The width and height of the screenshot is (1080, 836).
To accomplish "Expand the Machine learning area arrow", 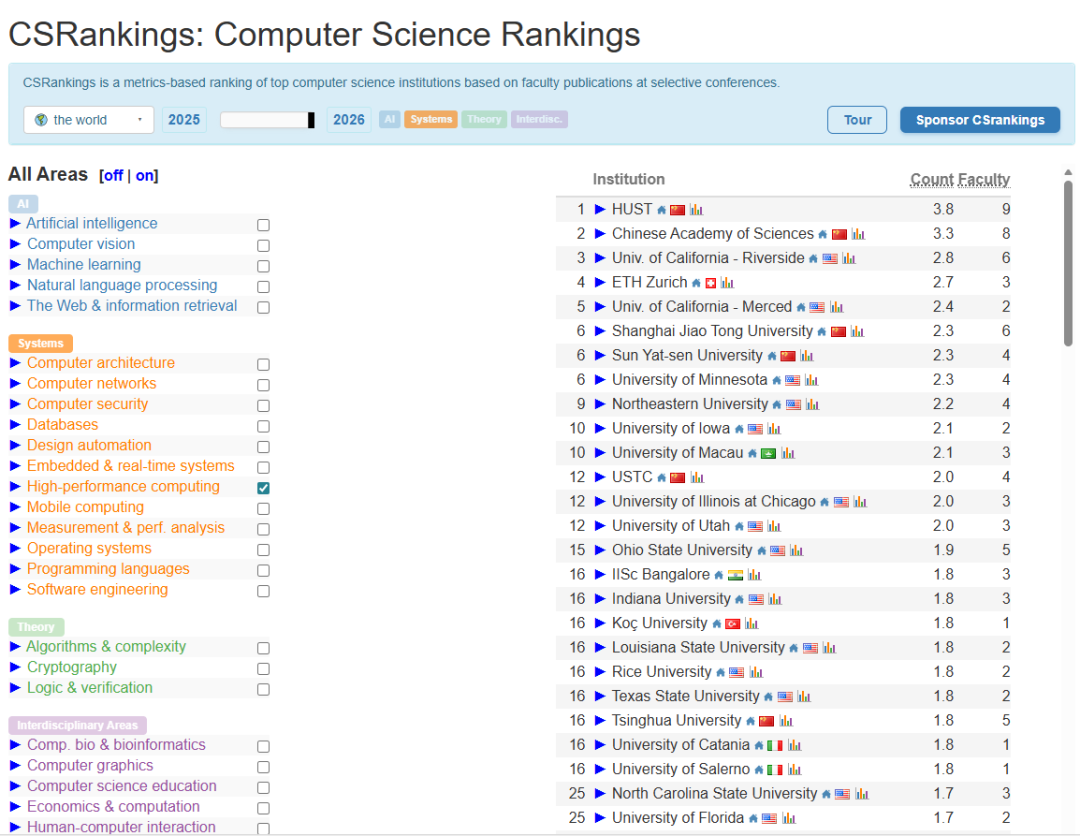I will coord(15,264).
